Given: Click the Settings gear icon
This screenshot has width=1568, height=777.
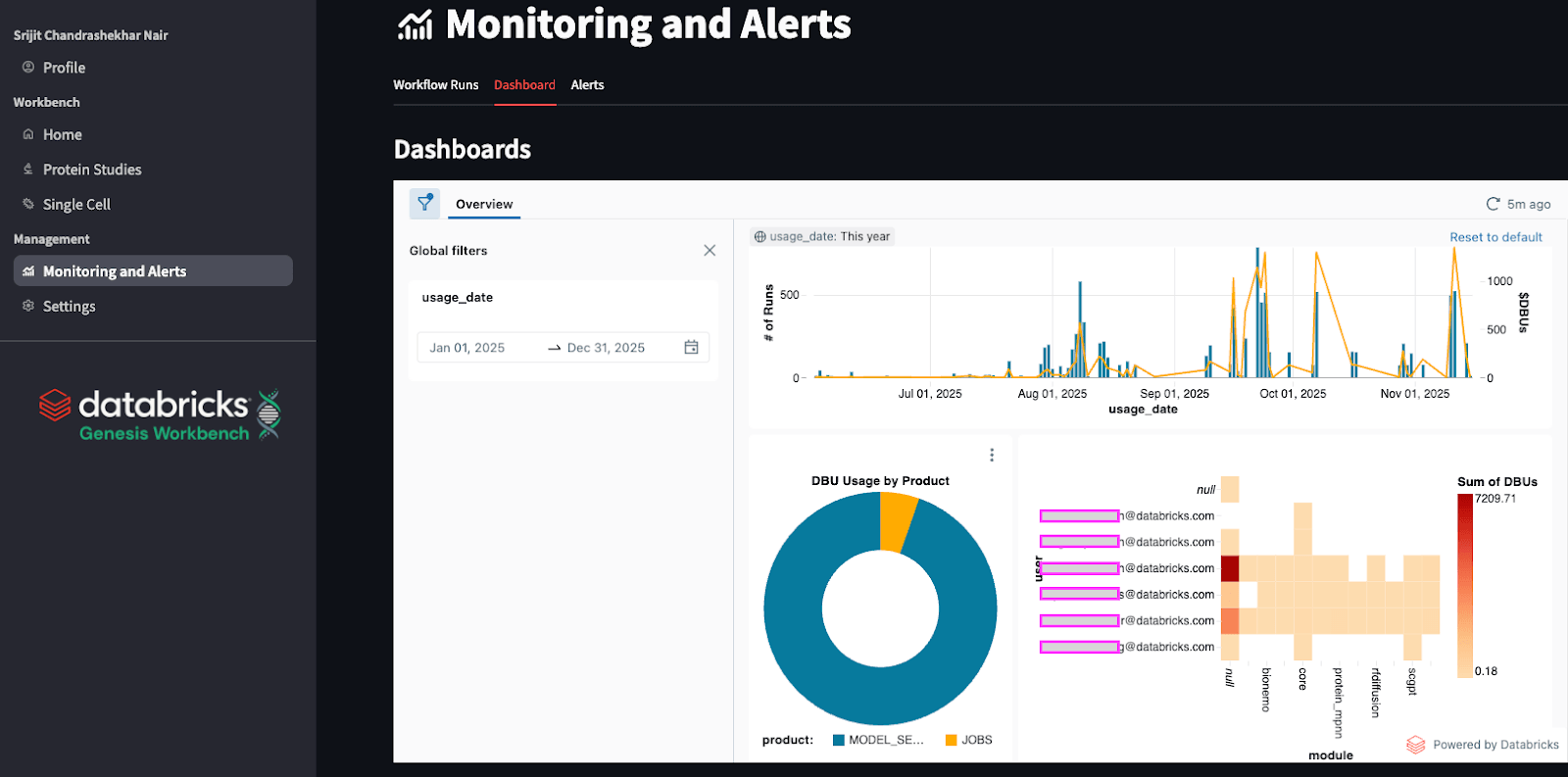Looking at the screenshot, I should click(x=28, y=306).
